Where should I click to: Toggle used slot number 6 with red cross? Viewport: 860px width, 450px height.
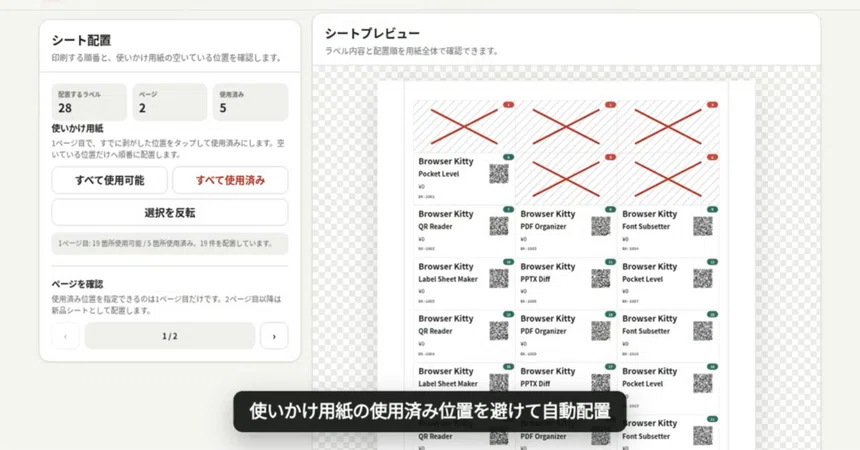[x=668, y=179]
